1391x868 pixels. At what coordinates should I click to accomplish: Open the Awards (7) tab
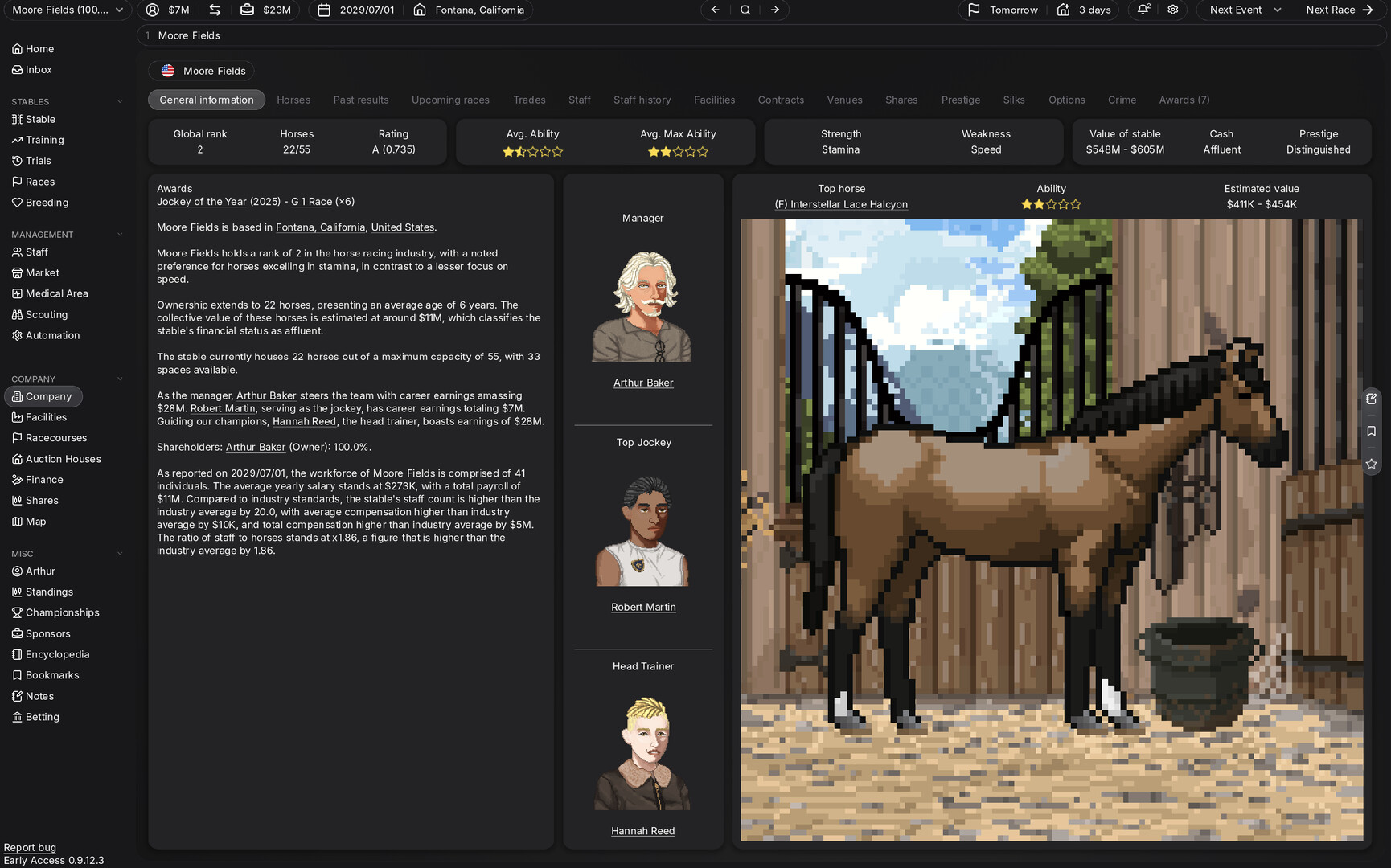coord(1184,100)
